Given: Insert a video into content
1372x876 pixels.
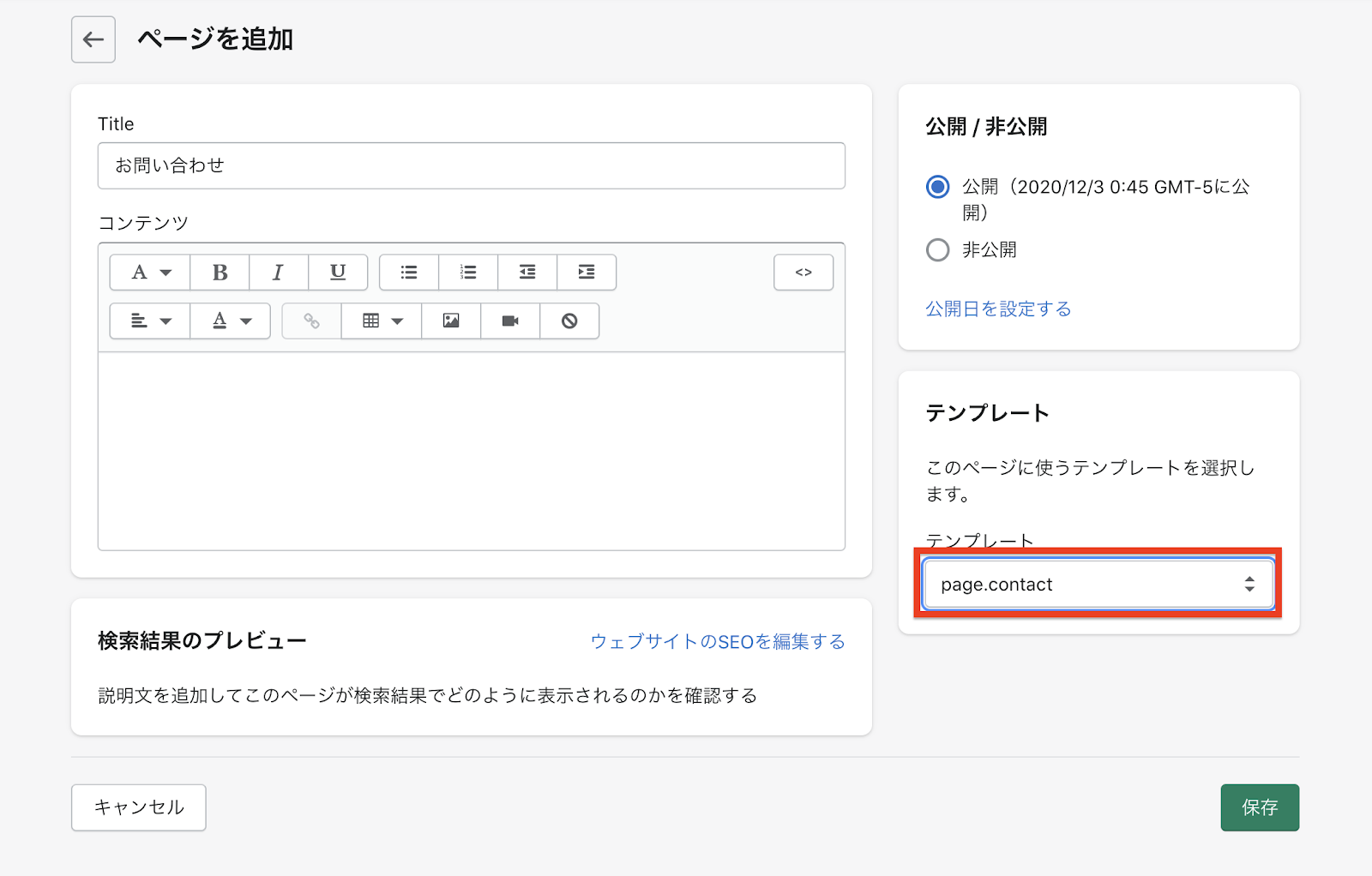Looking at the screenshot, I should click(x=510, y=321).
